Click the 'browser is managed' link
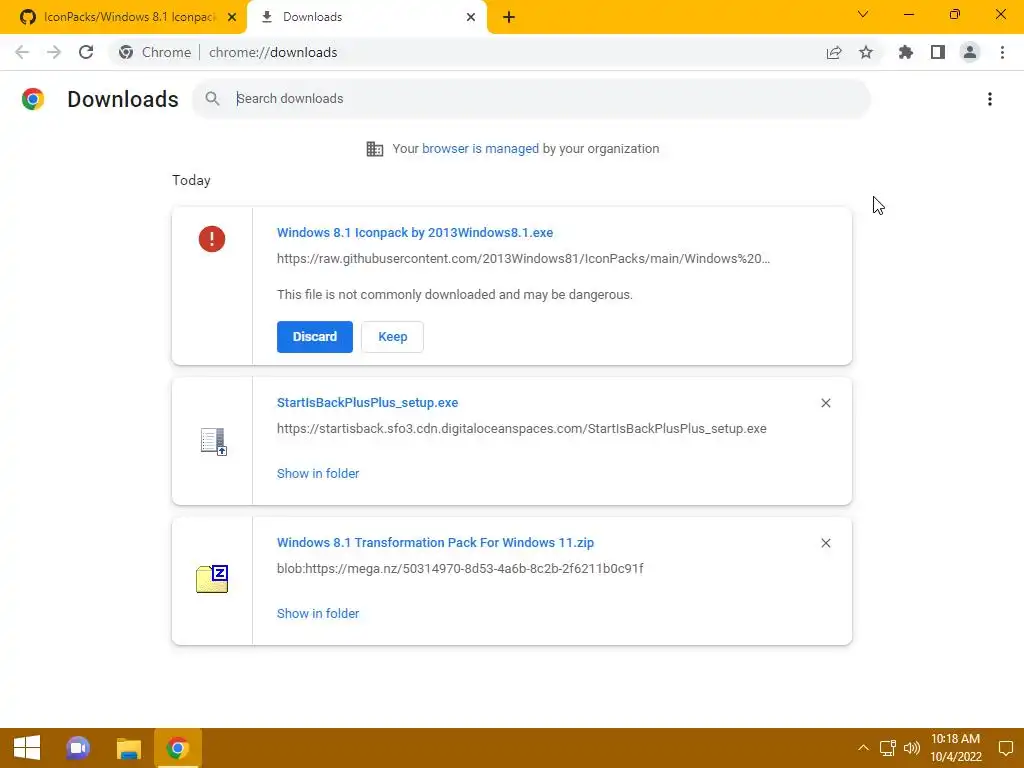 (x=481, y=149)
